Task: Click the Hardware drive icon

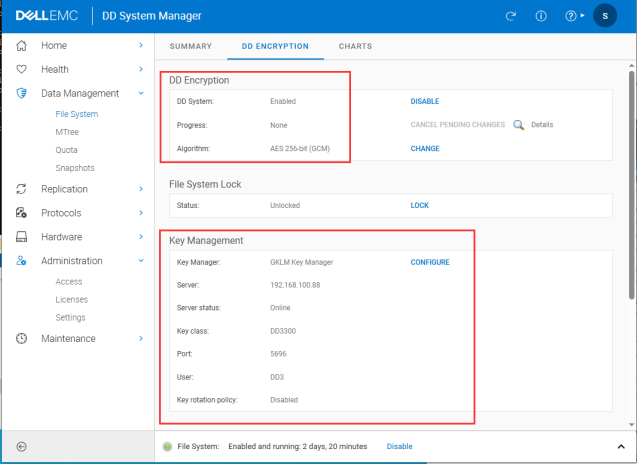Action: 22,236
